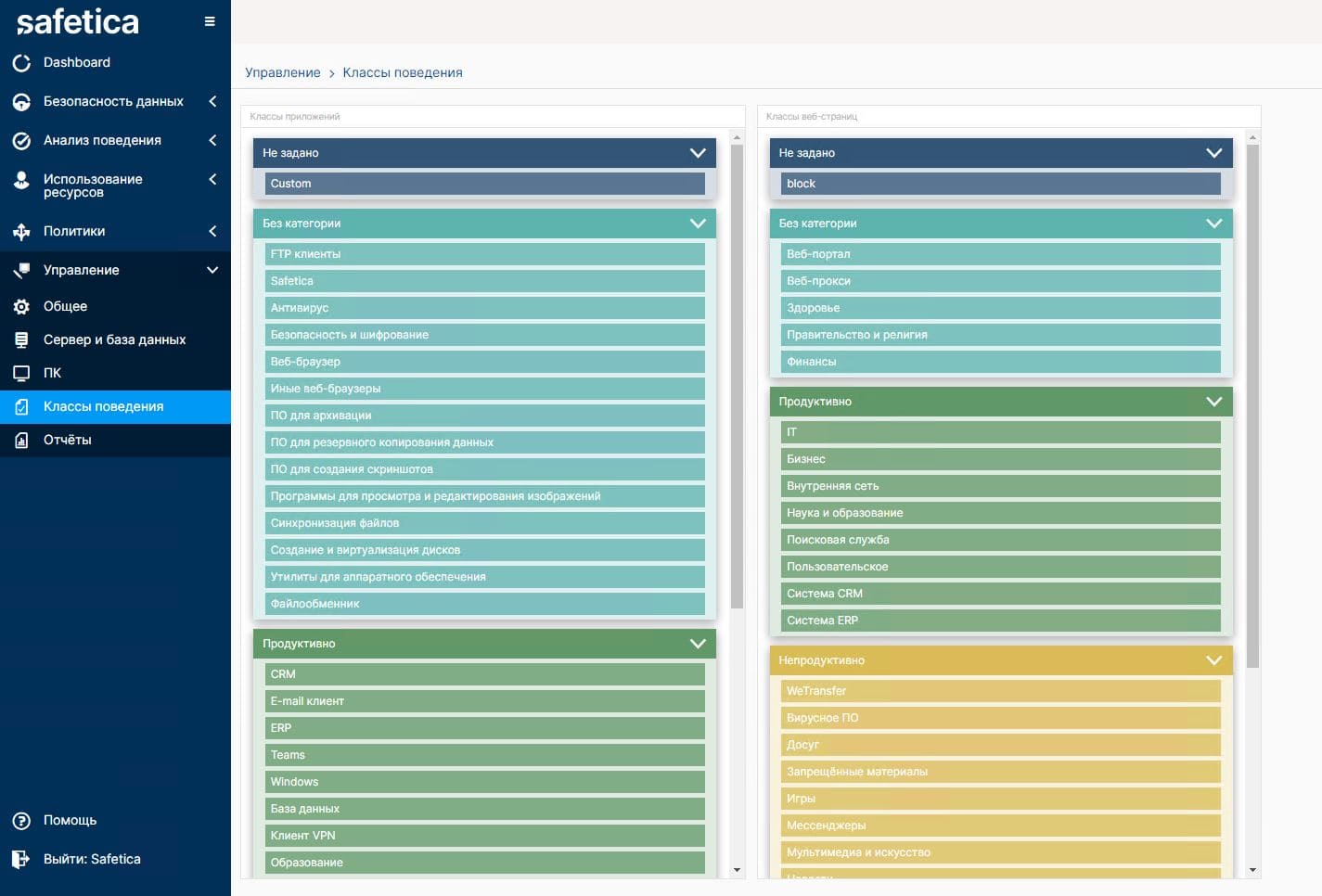Viewport: 1322px width, 896px height.
Task: Select the WeTransfer web class item
Action: pyautogui.click(x=1000, y=691)
